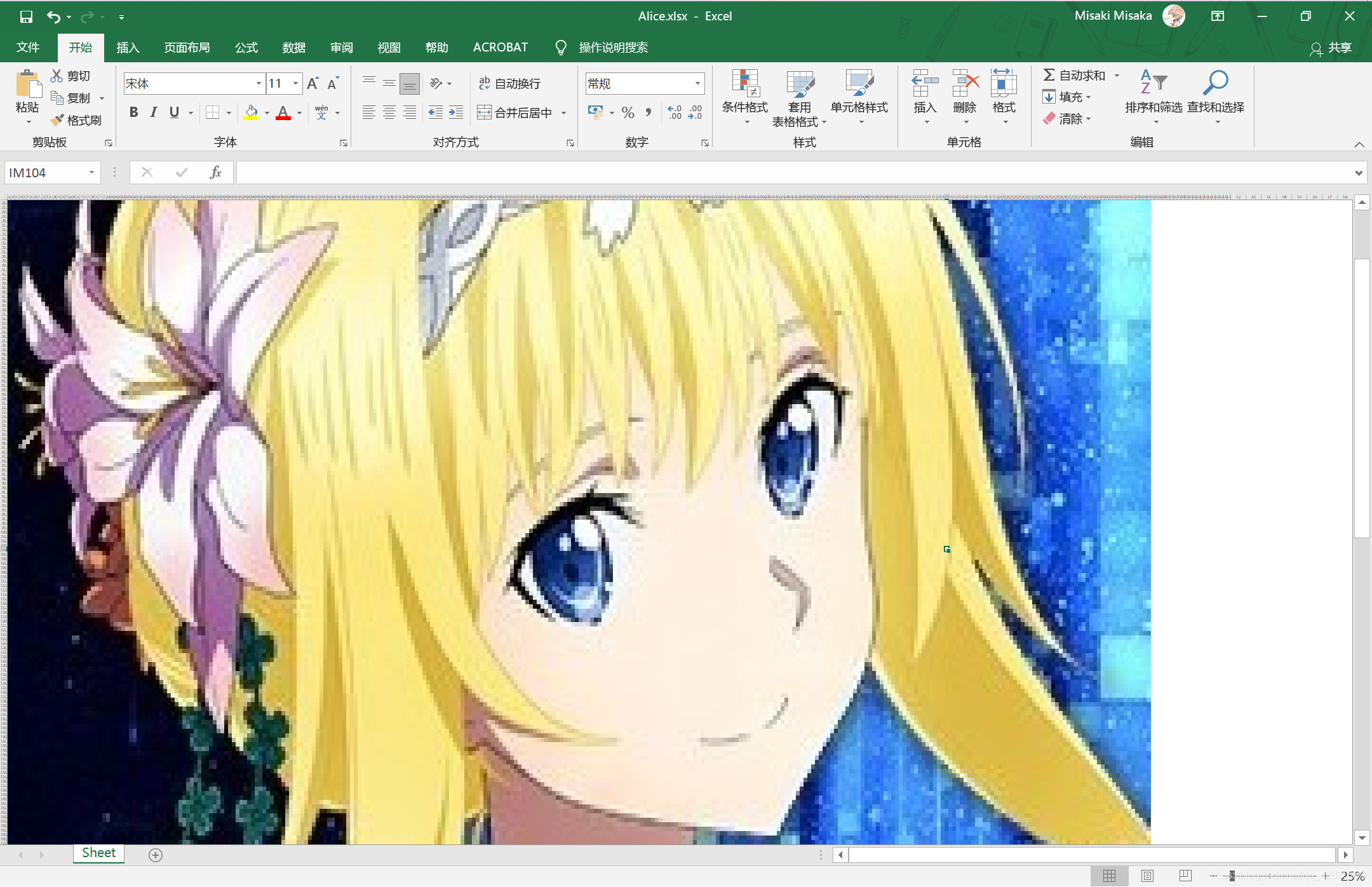The height and width of the screenshot is (887, 1372).
Task: Add a new worksheet
Action: [x=154, y=854]
